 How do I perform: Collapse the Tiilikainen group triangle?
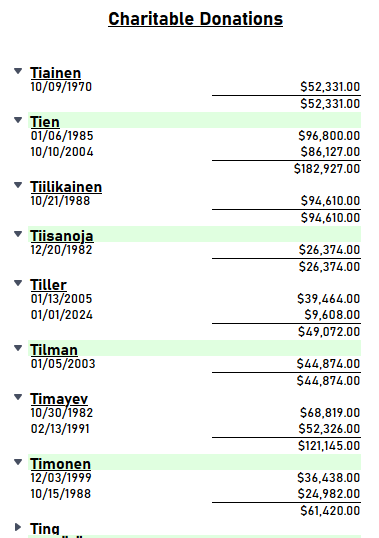(18, 185)
